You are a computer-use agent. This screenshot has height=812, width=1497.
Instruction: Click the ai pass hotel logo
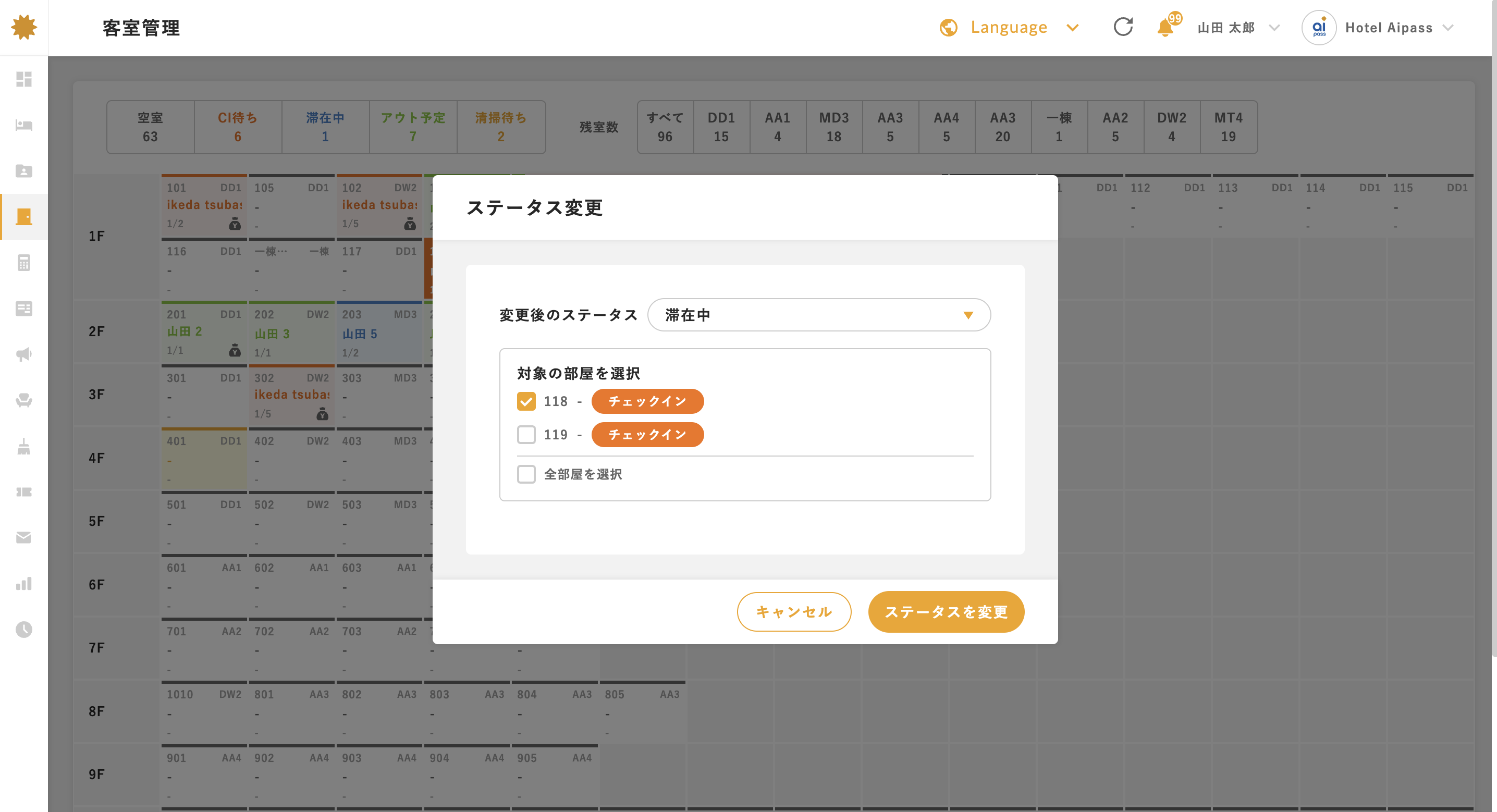point(1319,27)
